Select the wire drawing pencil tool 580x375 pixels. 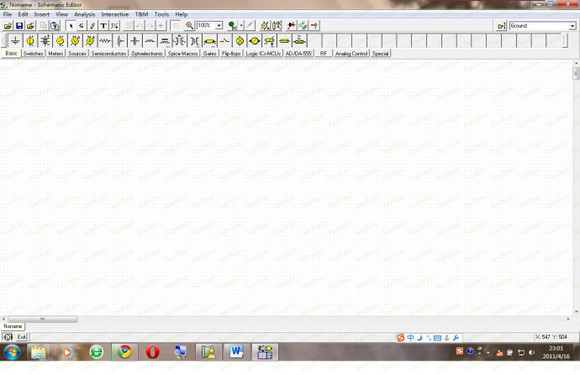click(92, 26)
